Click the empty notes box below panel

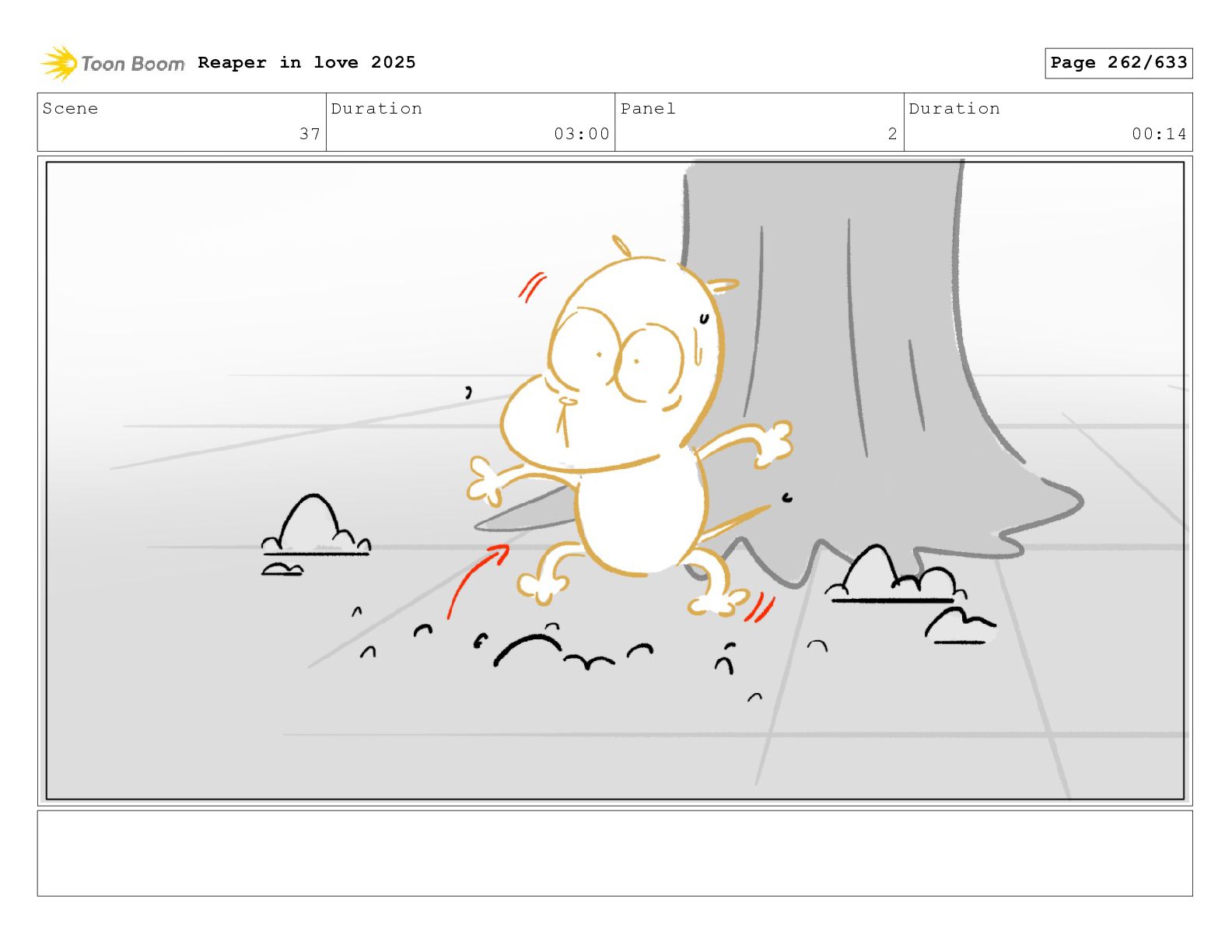pyautogui.click(x=615, y=853)
